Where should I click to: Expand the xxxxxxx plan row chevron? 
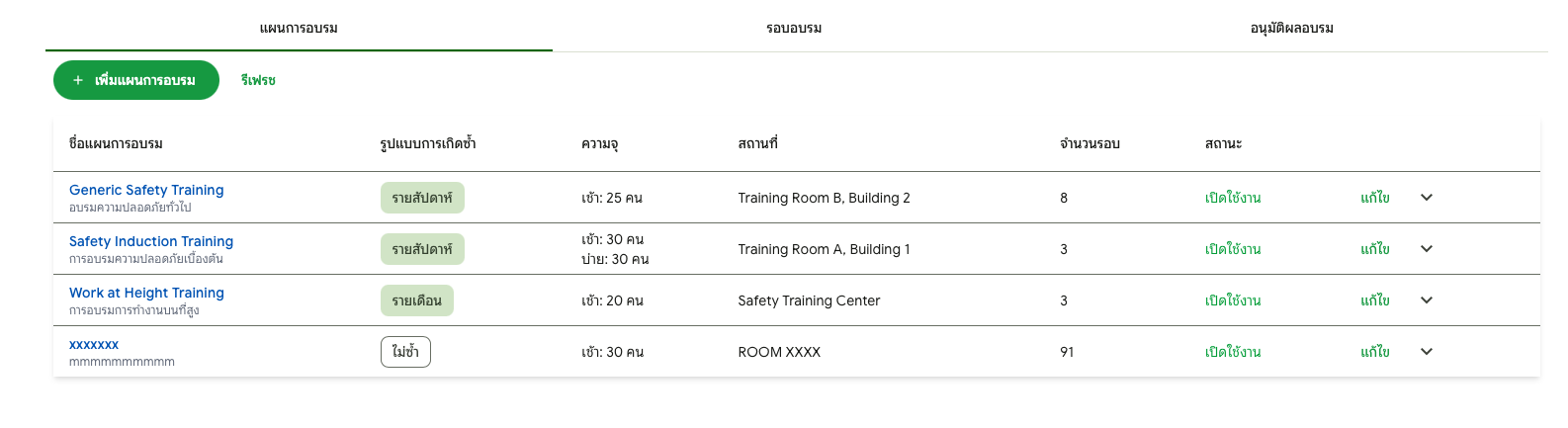point(1426,352)
